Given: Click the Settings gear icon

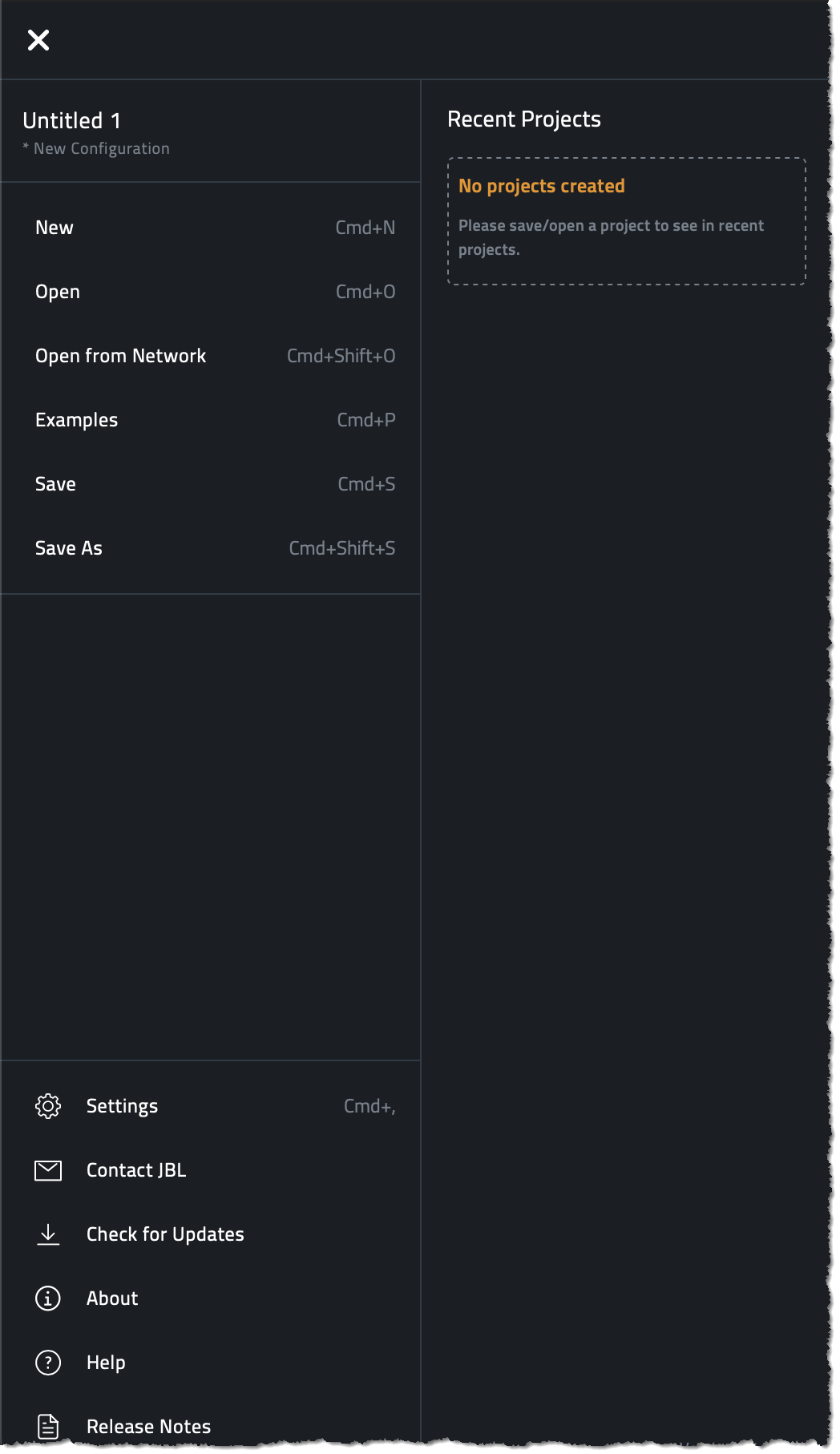Looking at the screenshot, I should coord(48,1106).
